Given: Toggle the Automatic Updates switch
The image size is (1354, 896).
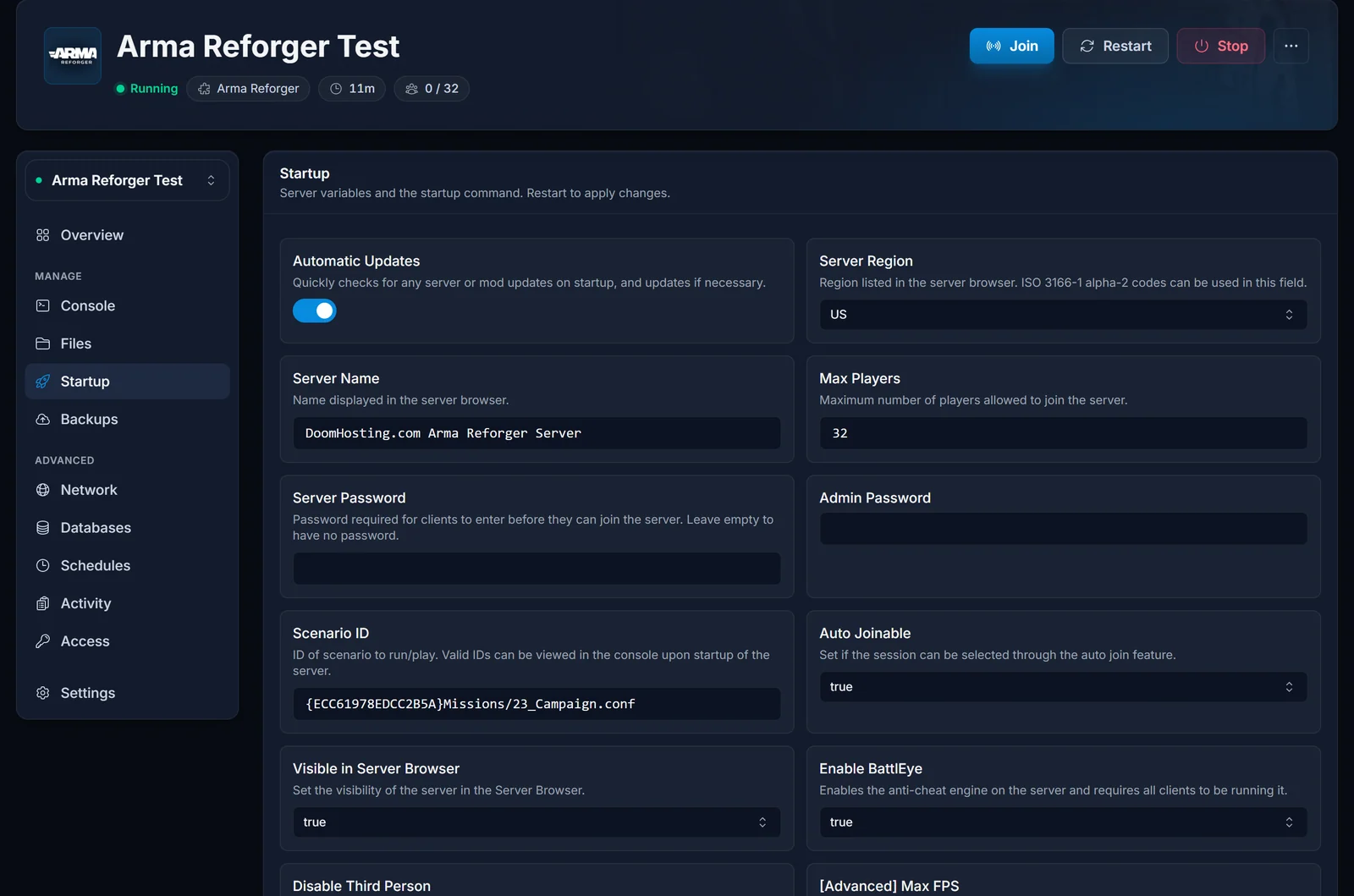Looking at the screenshot, I should 315,311.
